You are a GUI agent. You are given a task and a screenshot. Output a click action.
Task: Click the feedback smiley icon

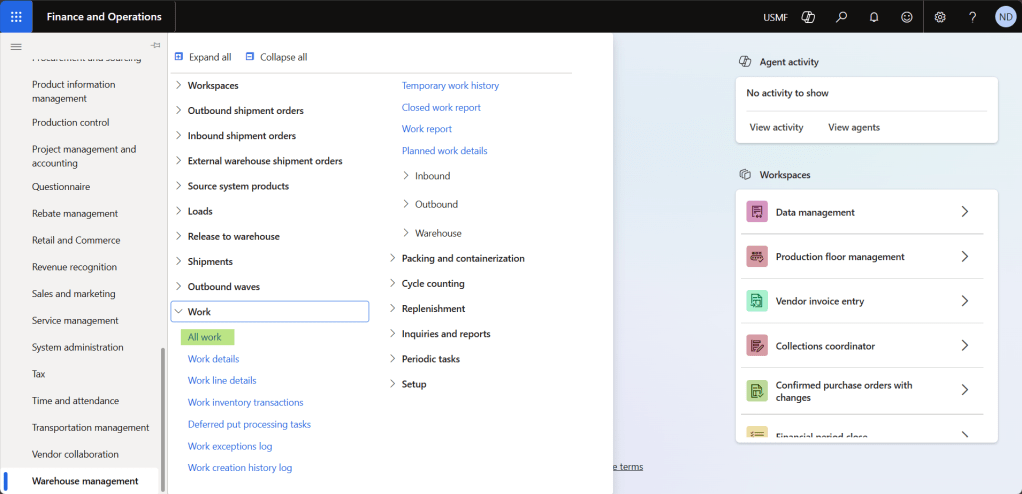pos(907,17)
